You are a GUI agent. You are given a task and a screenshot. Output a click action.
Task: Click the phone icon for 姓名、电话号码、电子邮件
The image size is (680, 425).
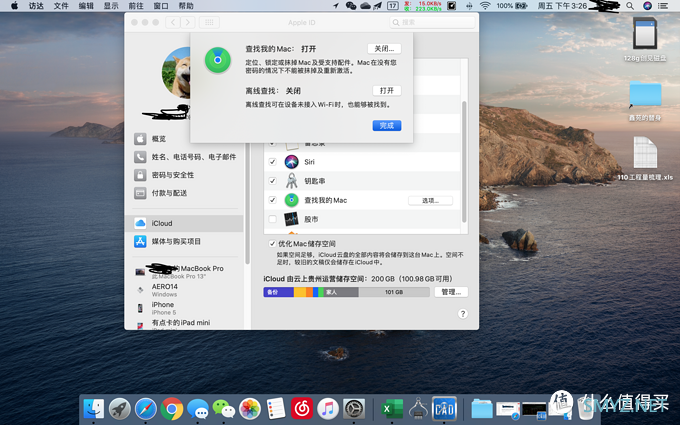(x=140, y=157)
